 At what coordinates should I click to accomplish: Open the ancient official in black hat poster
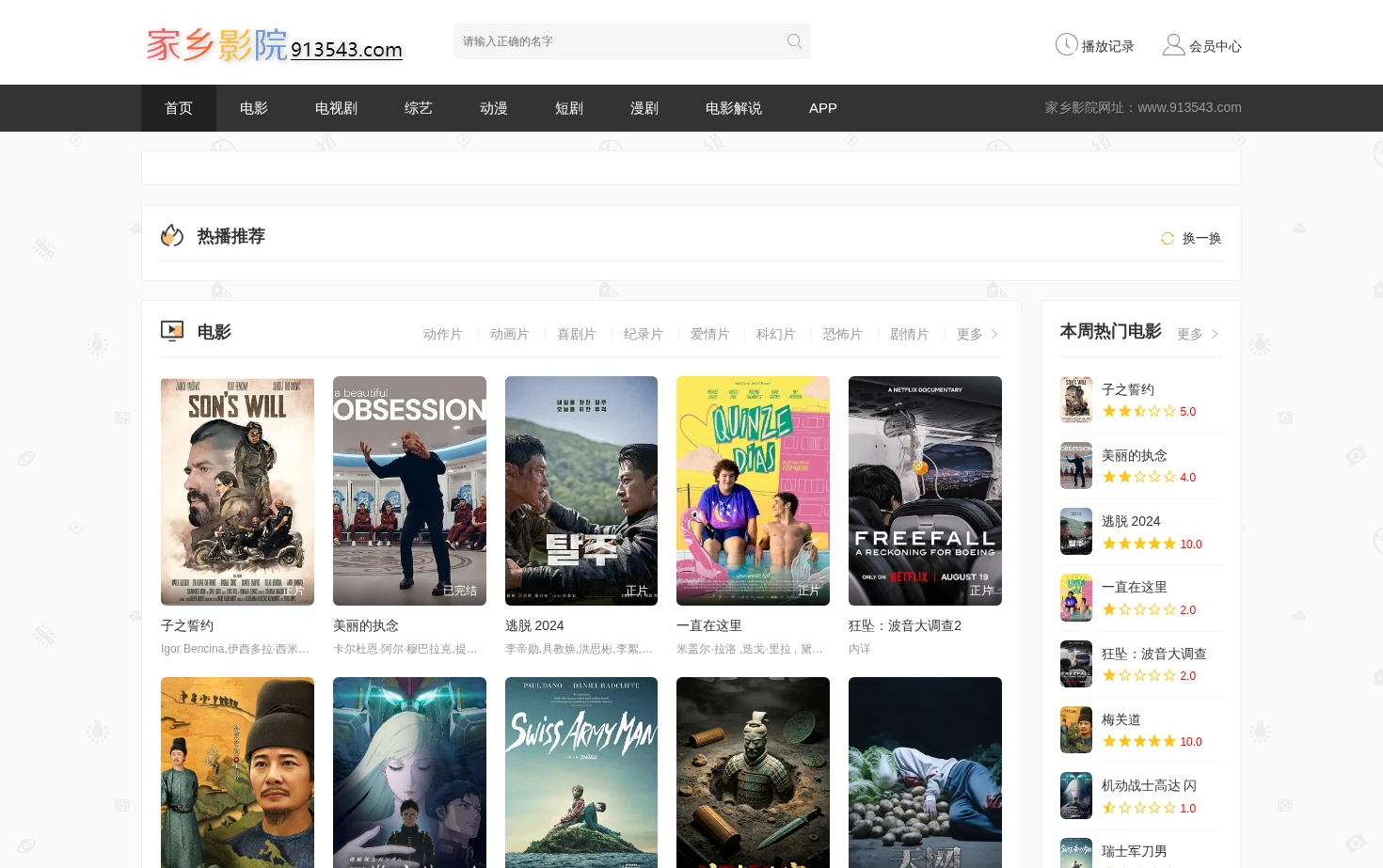(237, 772)
